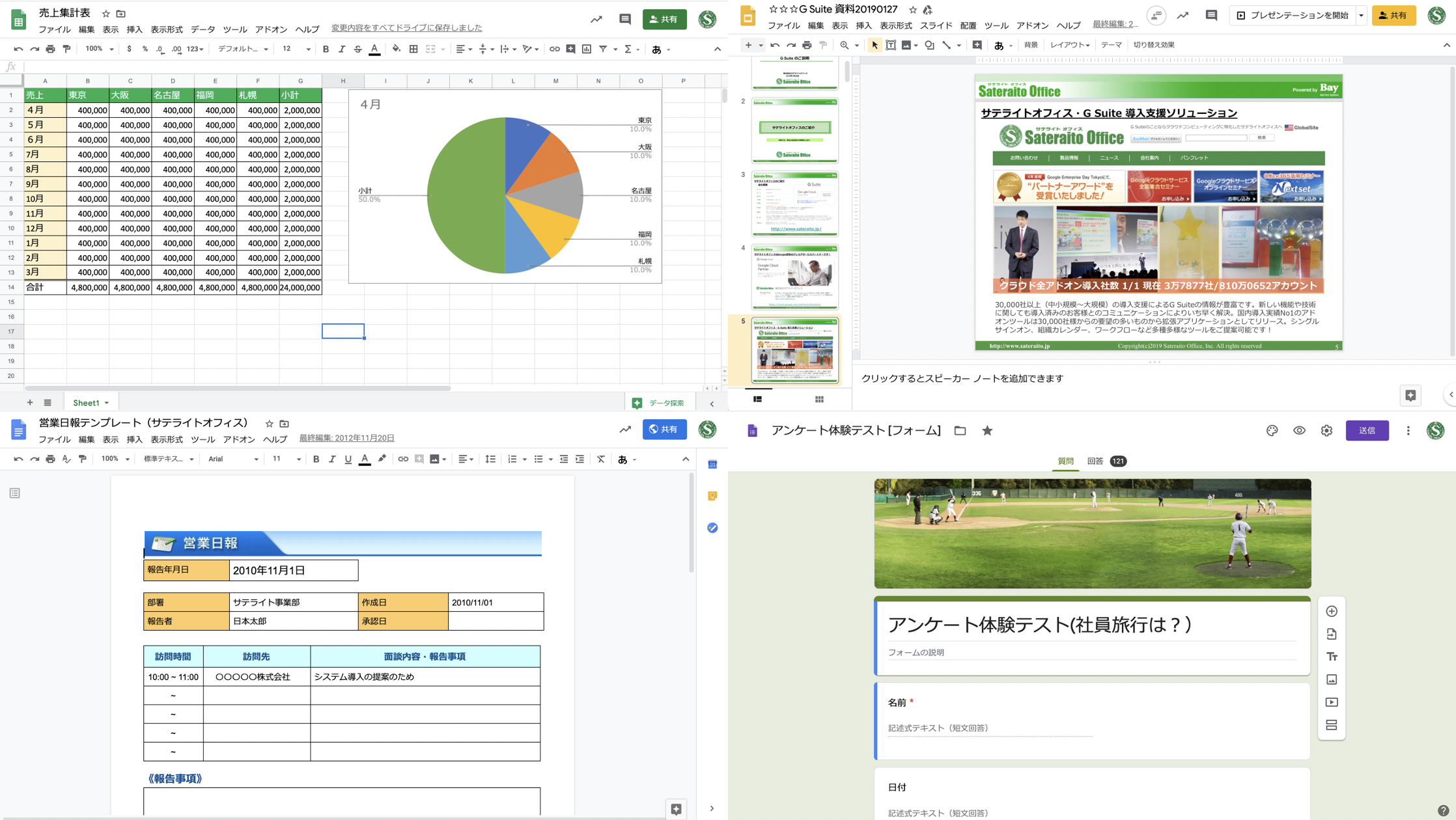Add video icon in Forms side toolbar
Screen dimensions: 1456x820
(x=1332, y=702)
